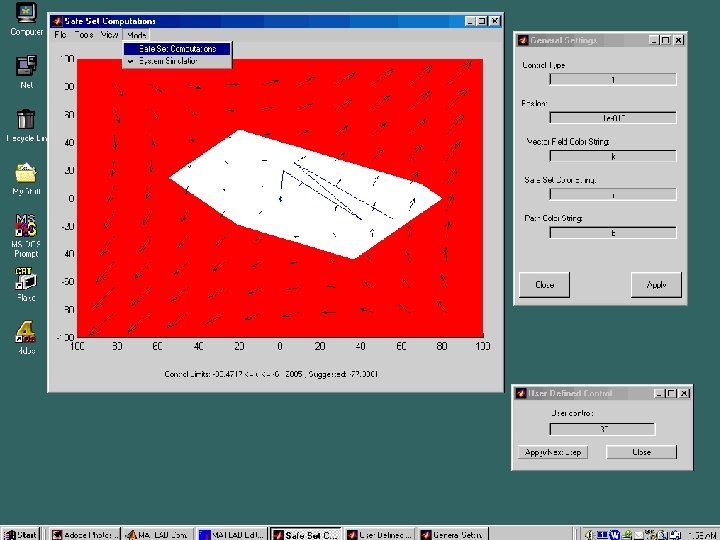This screenshot has height=540, width=720.
Task: Choose Safe Set Computations in Mode menu
Action: pyautogui.click(x=177, y=49)
